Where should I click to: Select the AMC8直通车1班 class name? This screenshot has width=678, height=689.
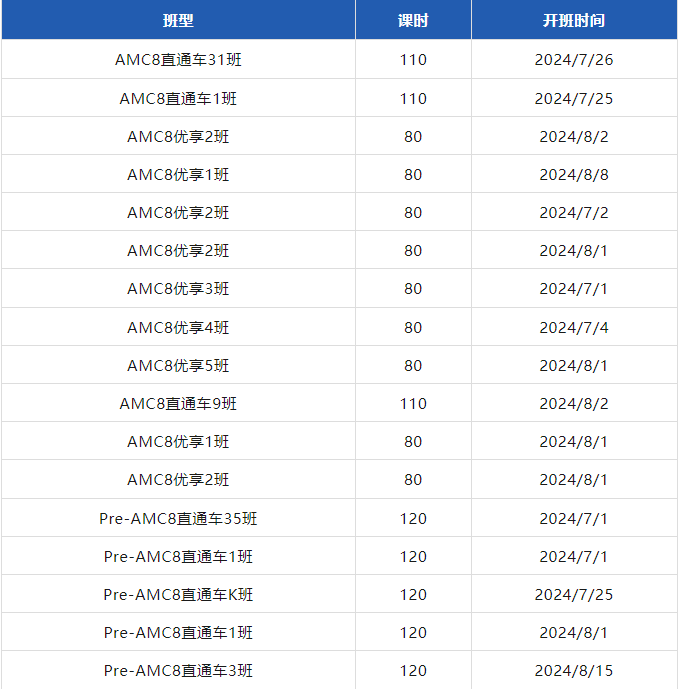coord(178,98)
